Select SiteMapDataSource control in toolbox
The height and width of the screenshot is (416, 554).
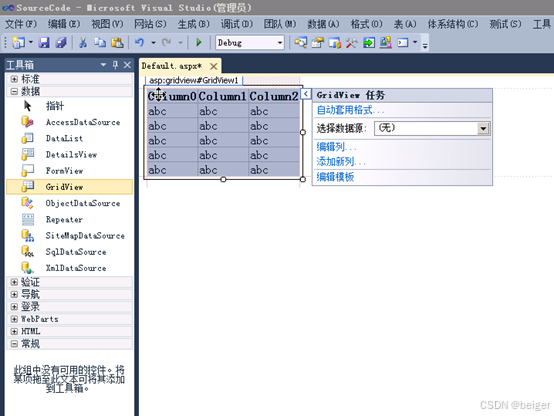click(x=70, y=236)
